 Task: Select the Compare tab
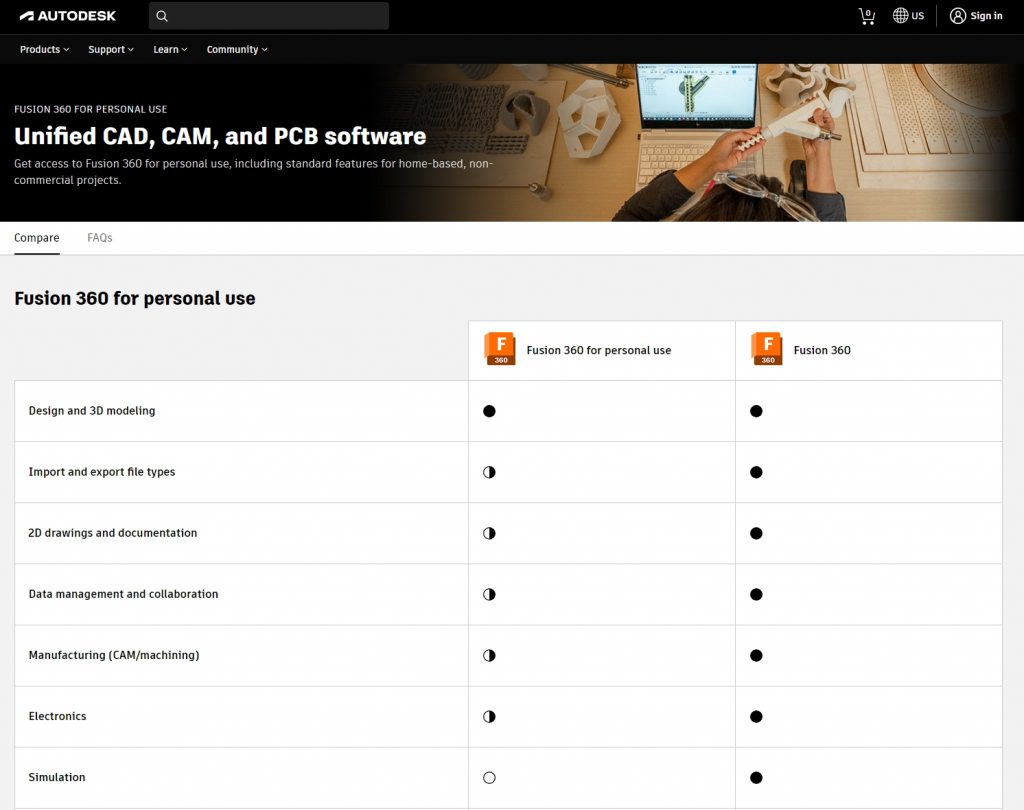click(x=37, y=238)
